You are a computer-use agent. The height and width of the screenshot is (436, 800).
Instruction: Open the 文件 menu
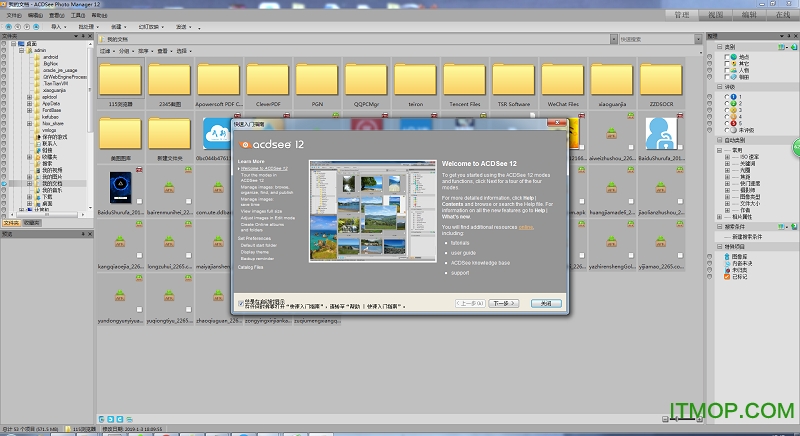[x=14, y=15]
